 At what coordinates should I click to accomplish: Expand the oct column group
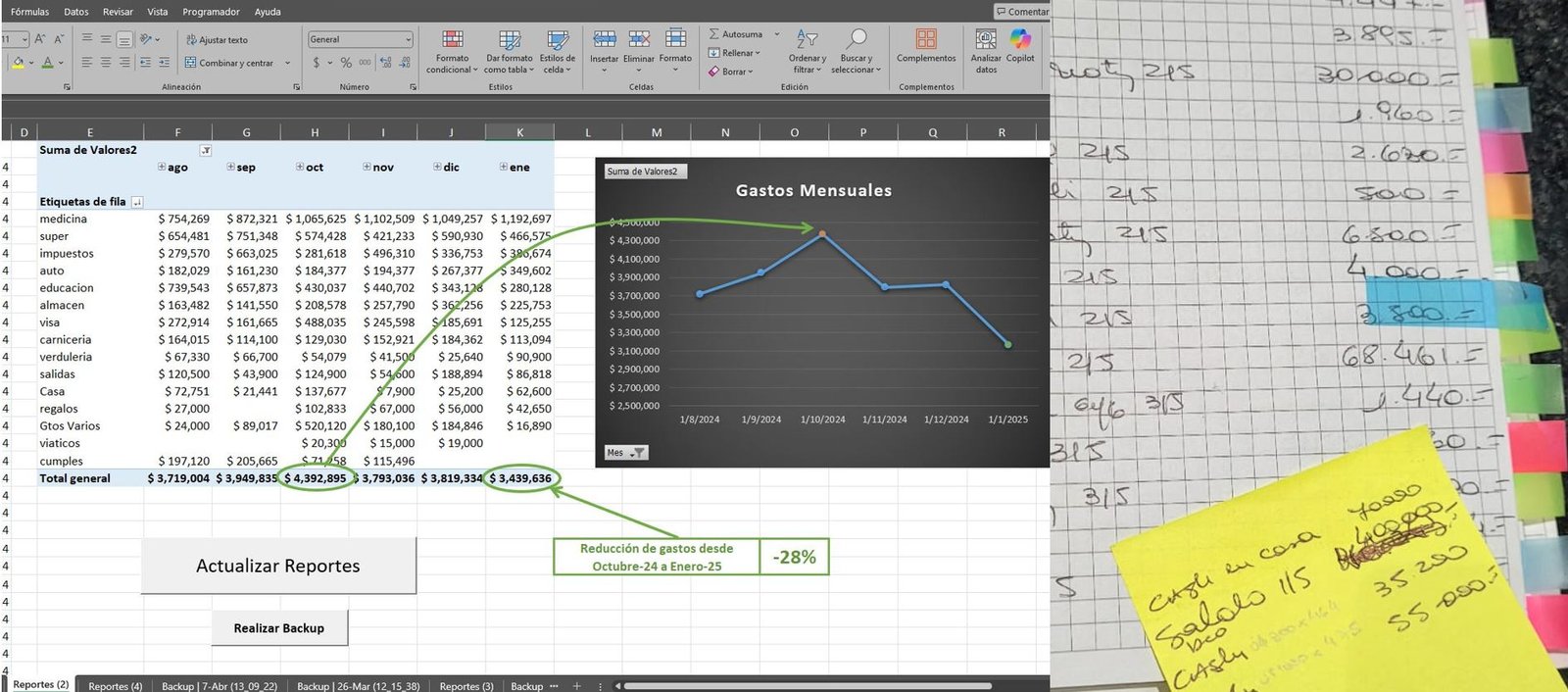coord(300,168)
